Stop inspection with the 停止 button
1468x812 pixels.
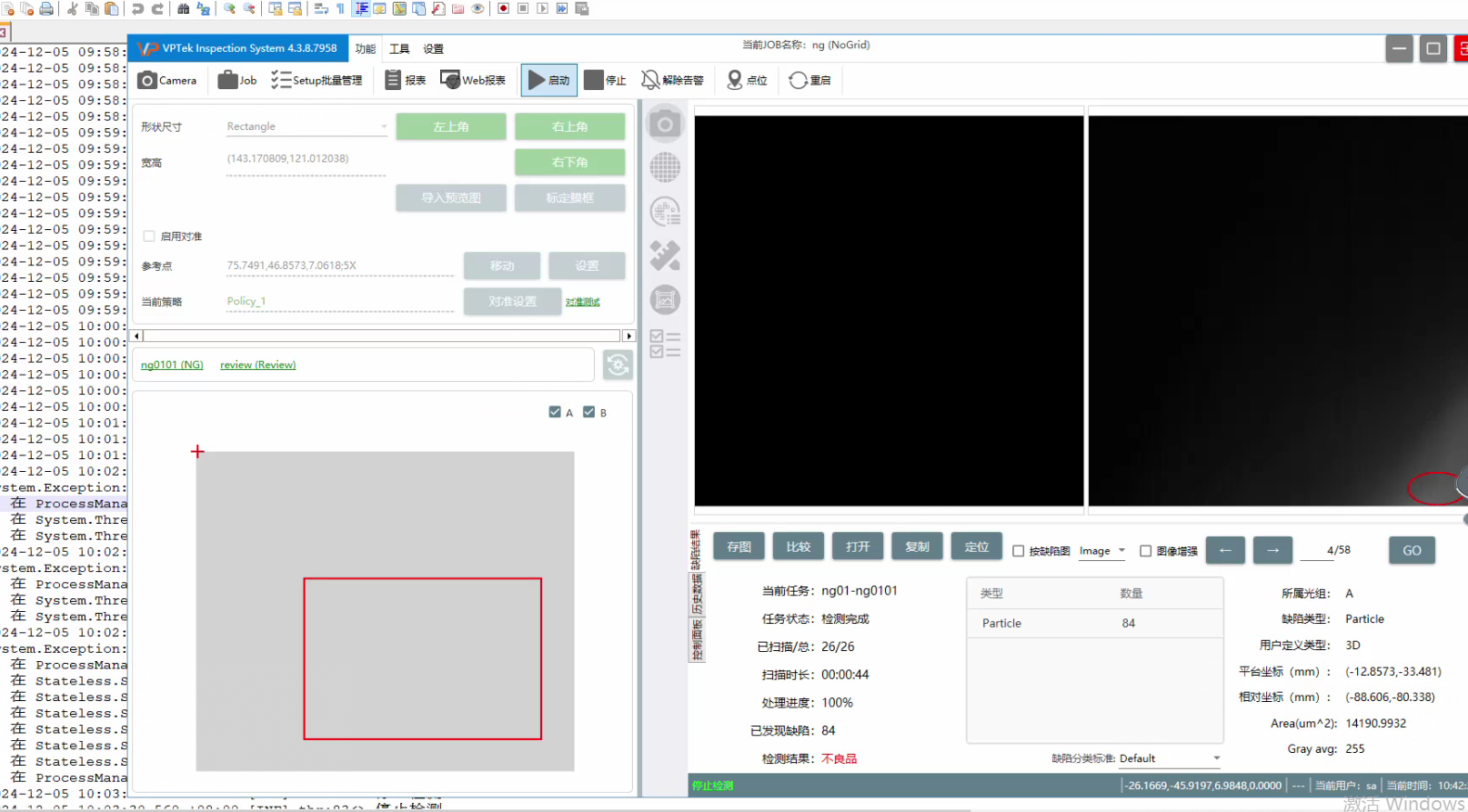605,80
